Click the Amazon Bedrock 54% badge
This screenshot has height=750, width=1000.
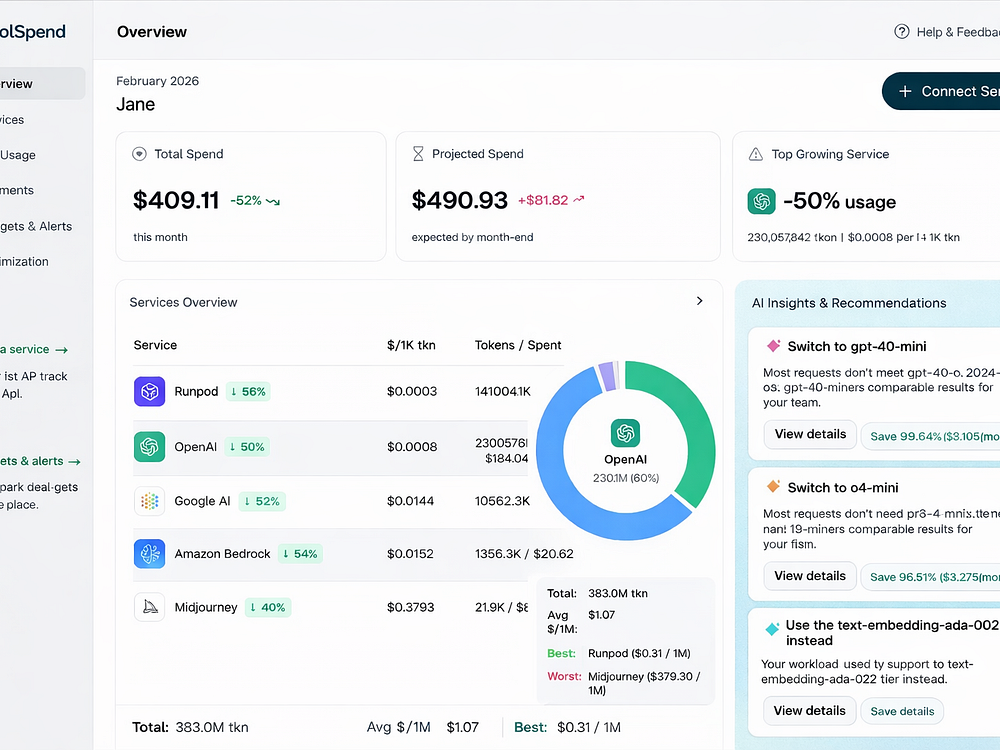tap(300, 554)
